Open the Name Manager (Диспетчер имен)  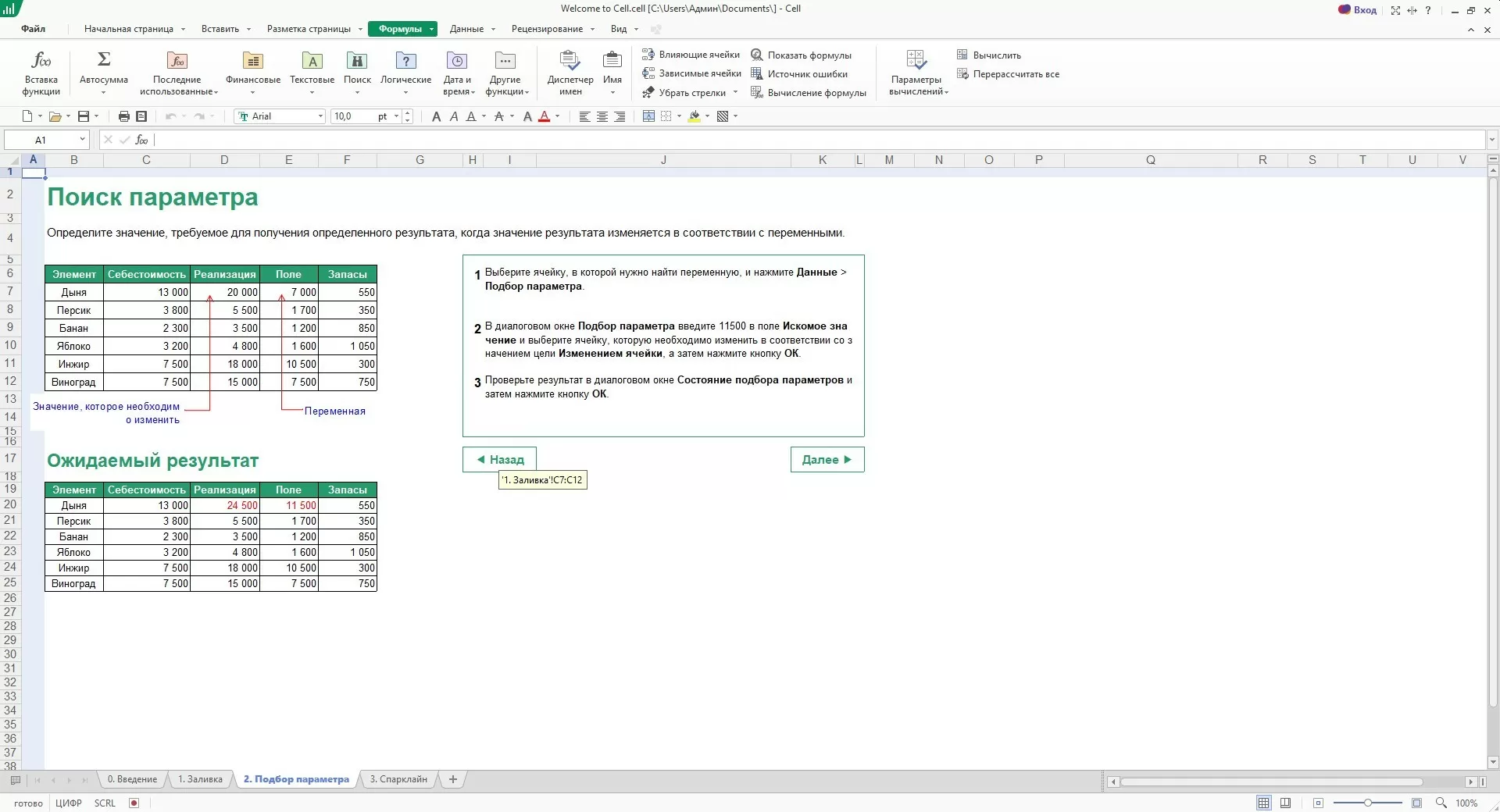570,73
